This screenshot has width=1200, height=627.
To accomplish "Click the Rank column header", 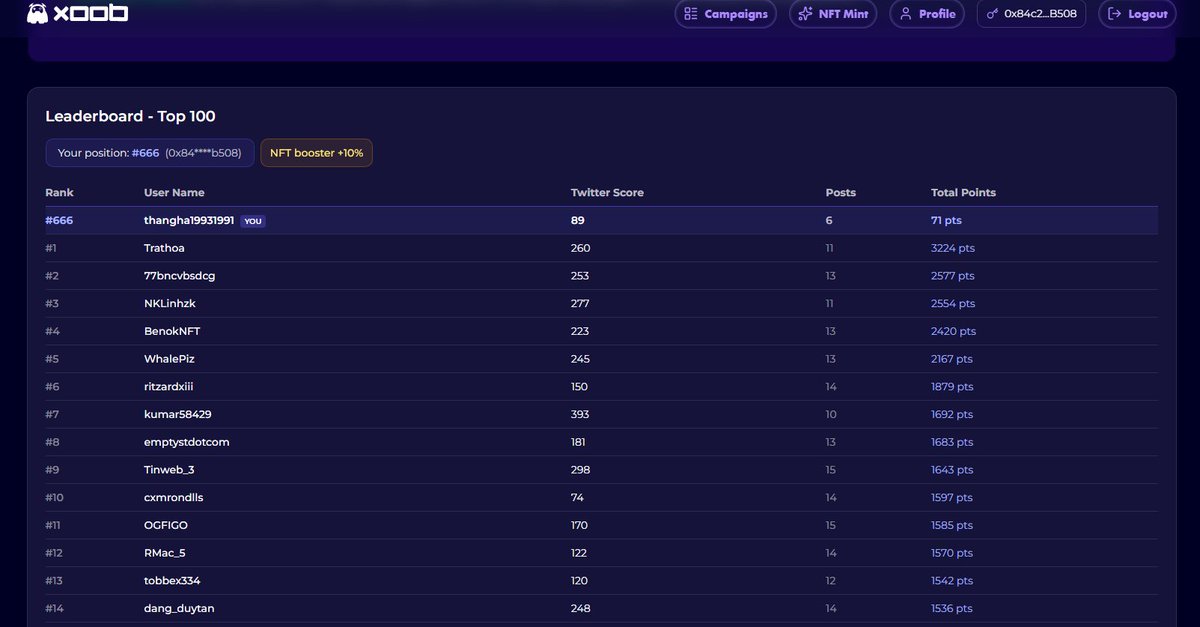I will tap(60, 192).
